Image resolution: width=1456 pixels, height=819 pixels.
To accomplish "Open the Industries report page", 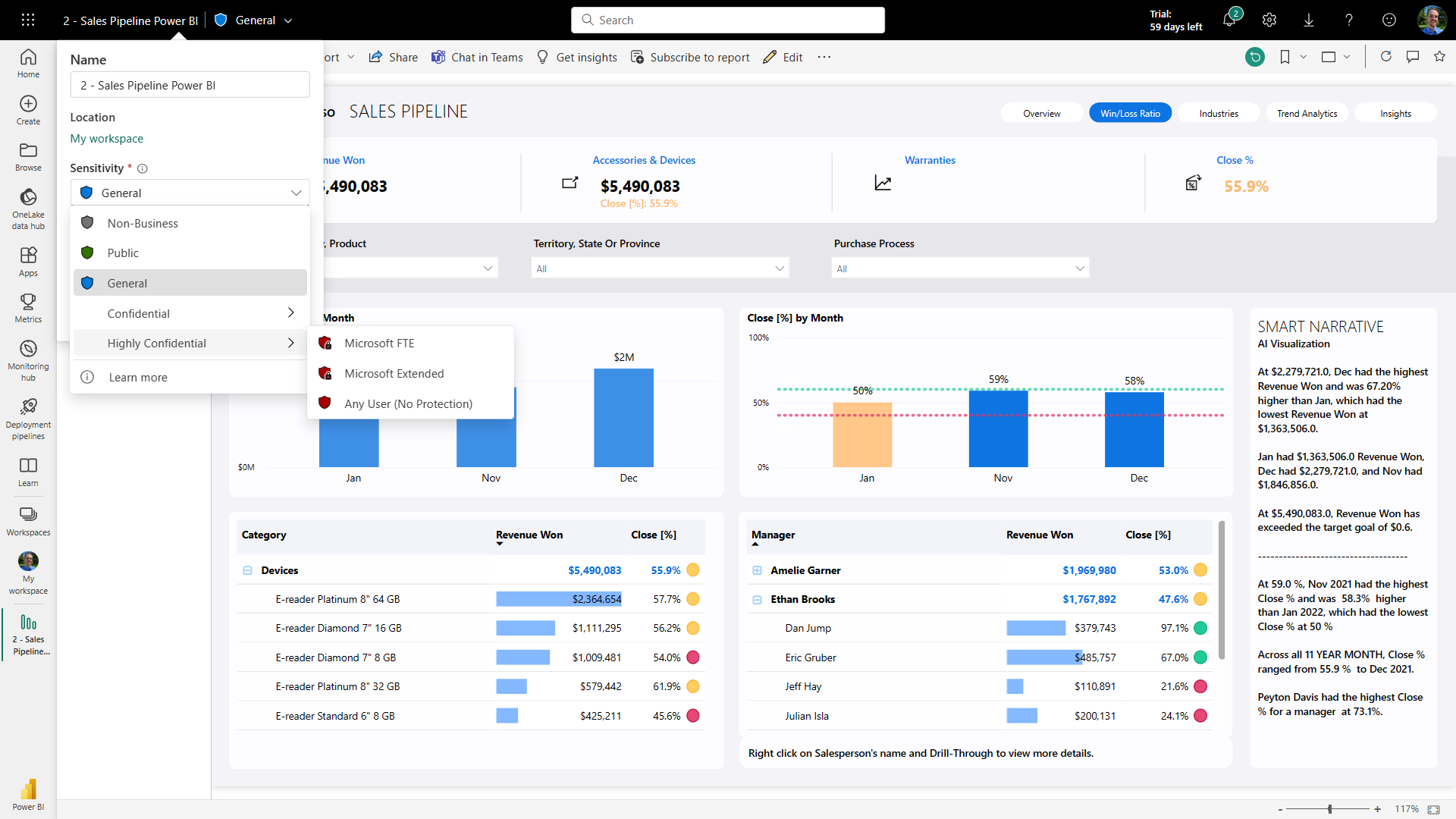I will [1218, 112].
